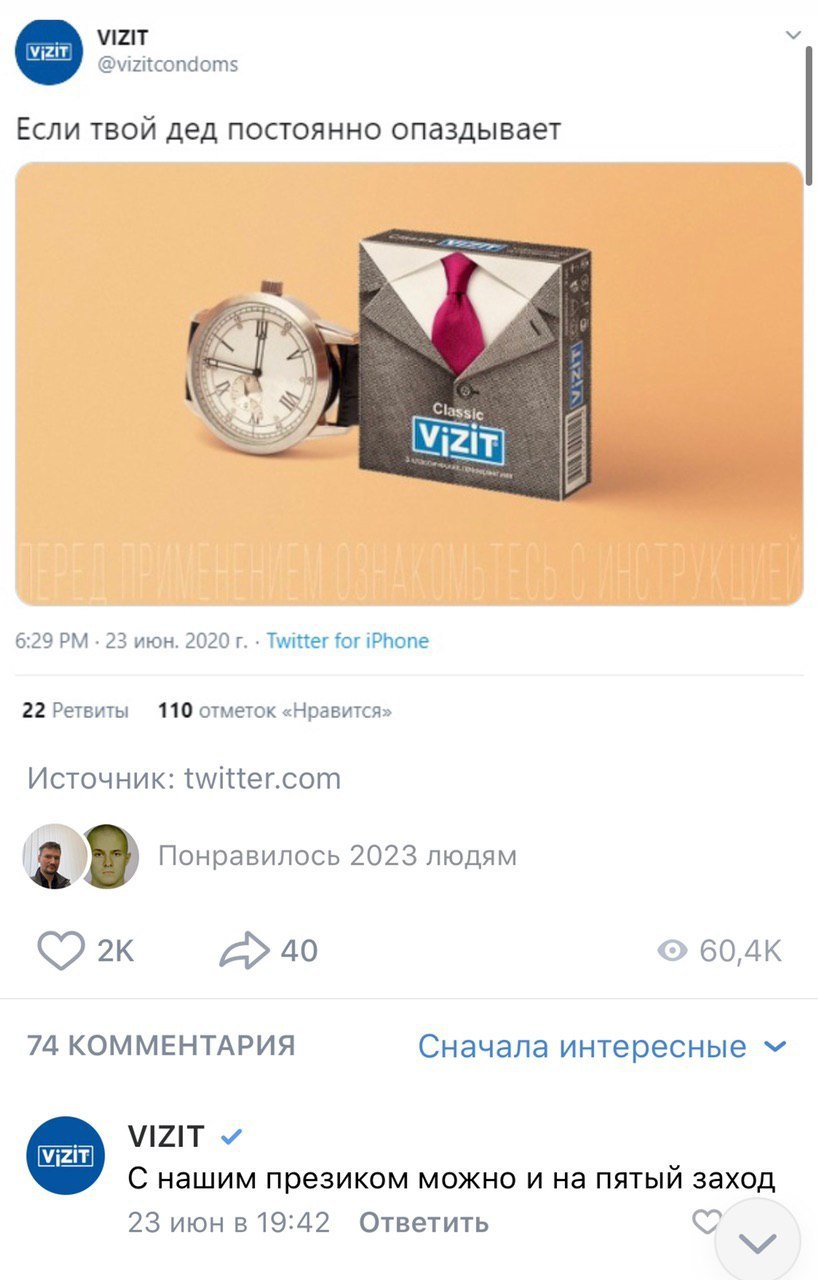Like the VIZIT comment with its heart
Image resolution: width=818 pixels, height=1280 pixels.
pos(707,1221)
